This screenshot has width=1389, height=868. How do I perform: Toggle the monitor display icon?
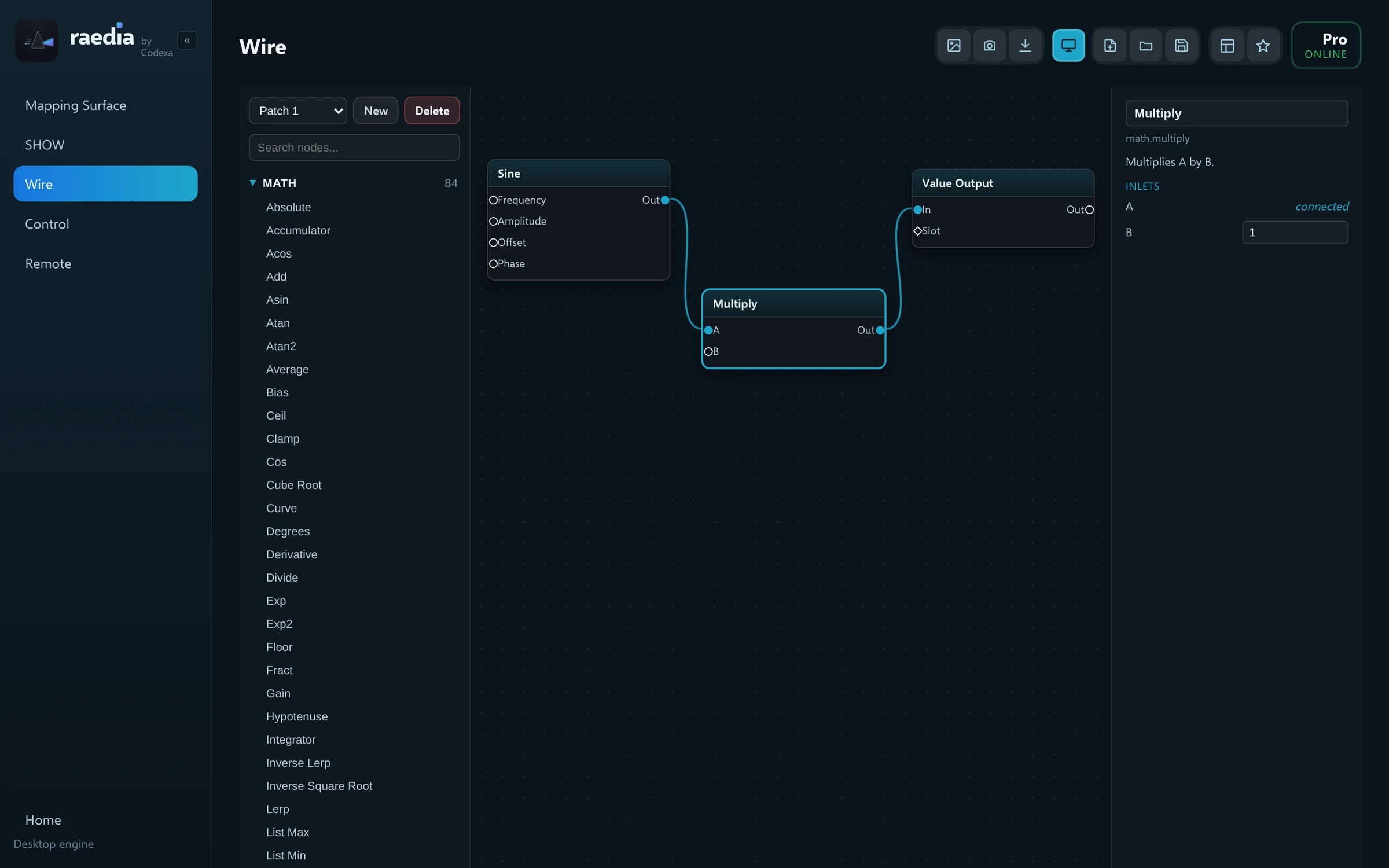[x=1068, y=45]
